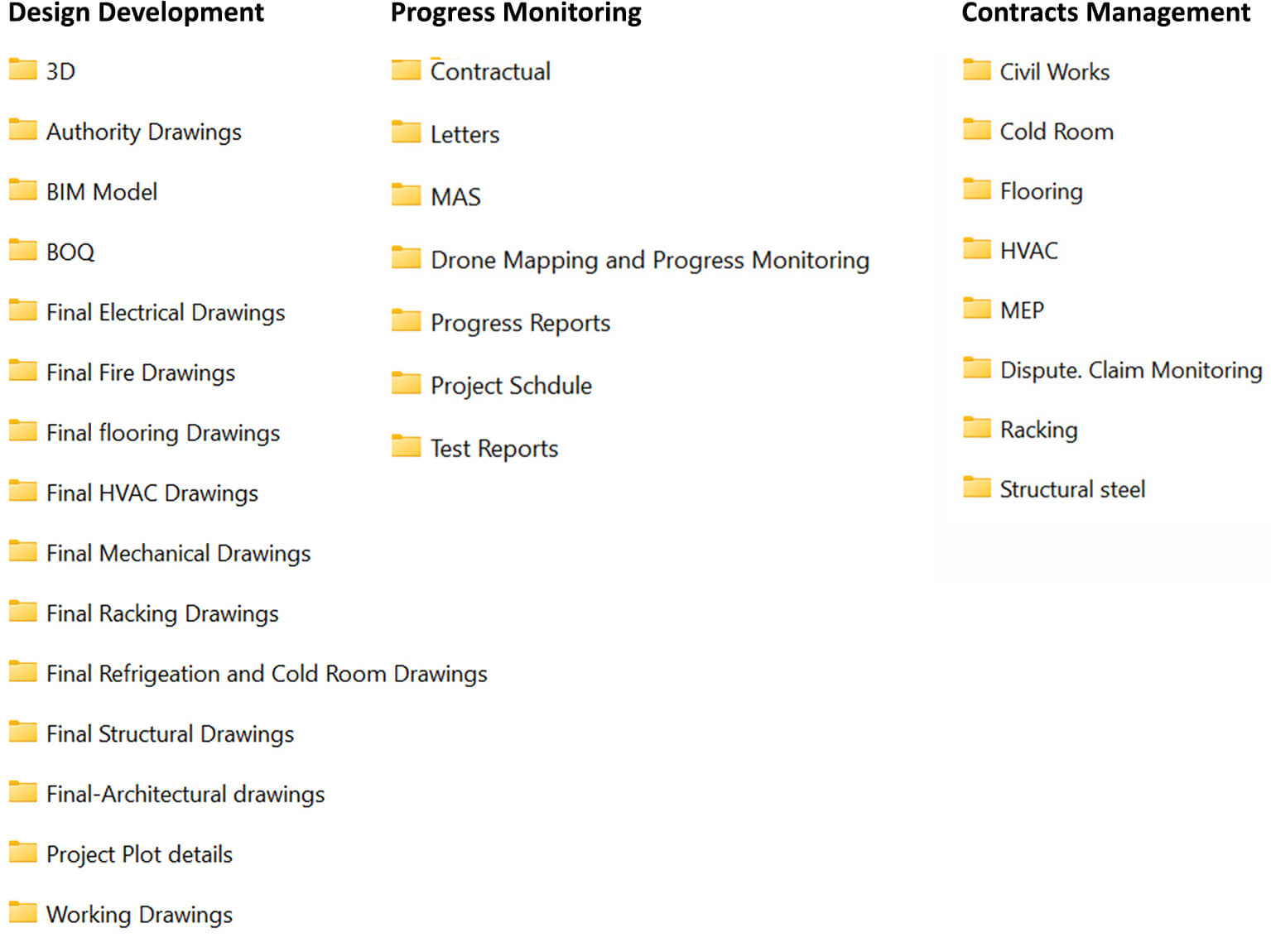Screen dimensions: 1271x952
Task: Open the Authority Drawings folder label
Action: pyautogui.click(x=144, y=132)
